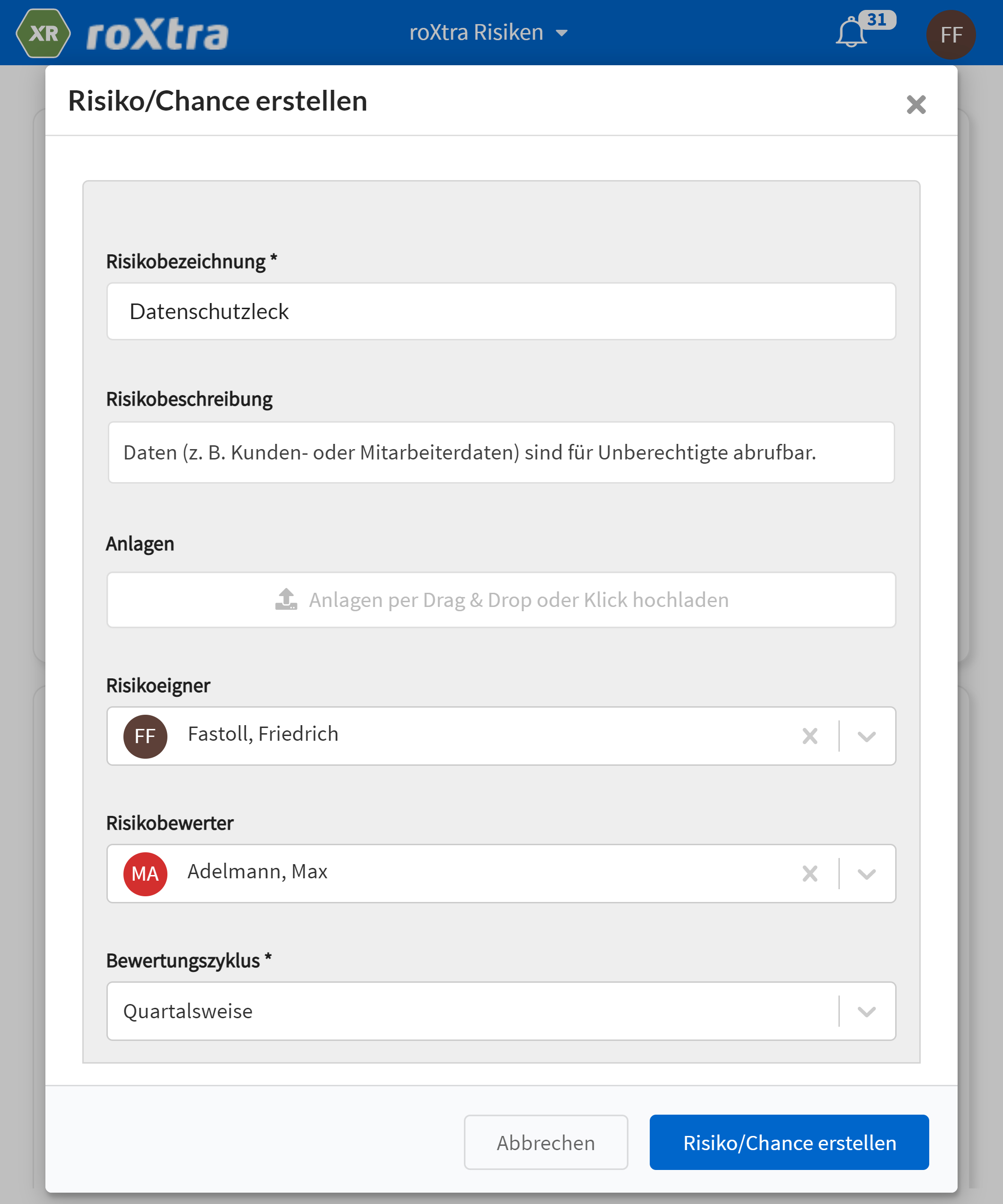Expand the Risikobewerter dropdown chevron

click(866, 874)
